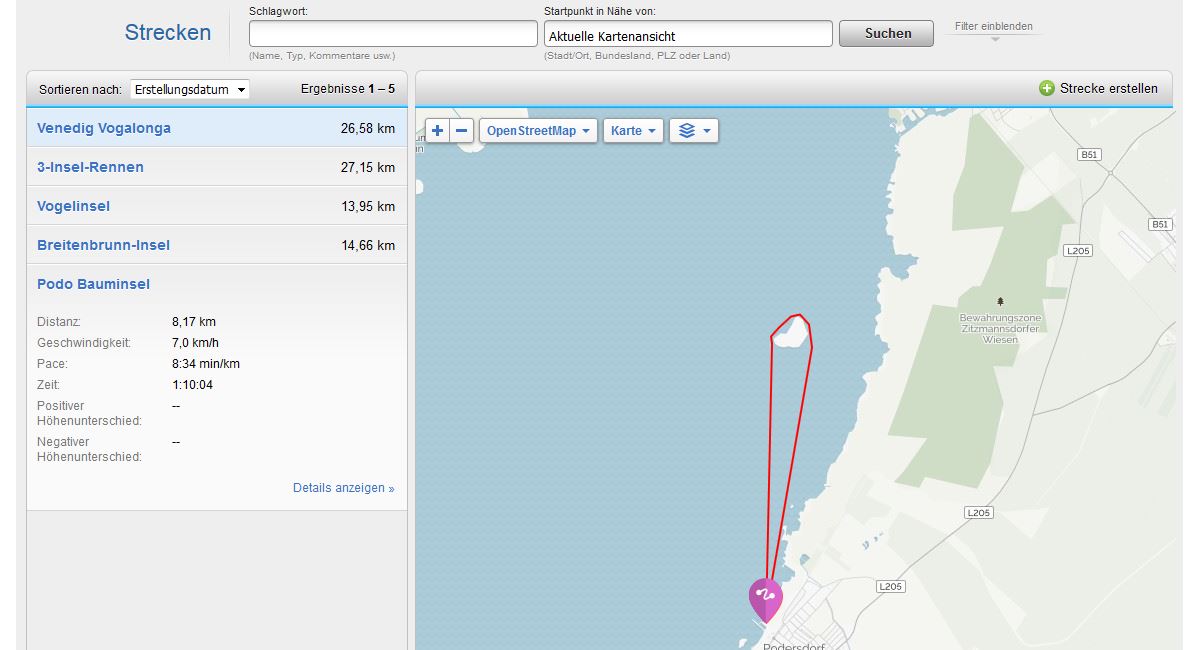Click the Strecke erstellen link text
Screen dimensions: 1202x650
coord(1108,88)
